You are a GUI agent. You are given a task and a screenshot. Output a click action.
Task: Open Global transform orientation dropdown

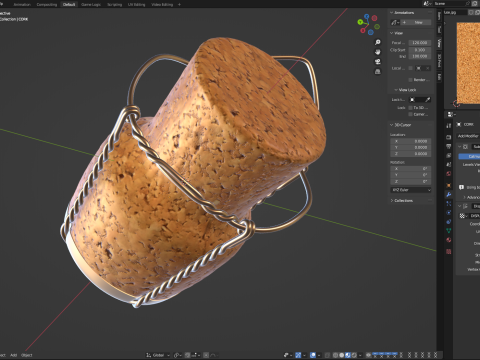point(158,355)
